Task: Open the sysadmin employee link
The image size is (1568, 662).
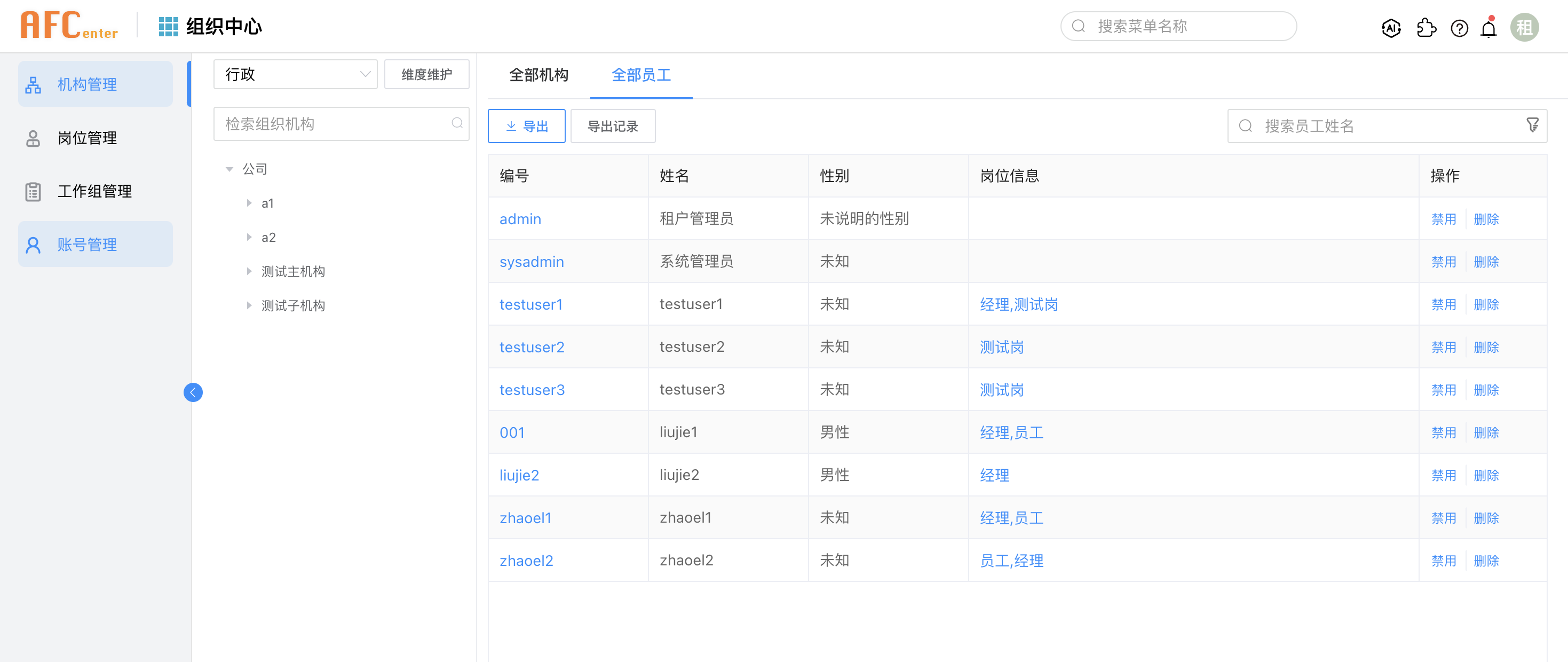Action: click(532, 262)
